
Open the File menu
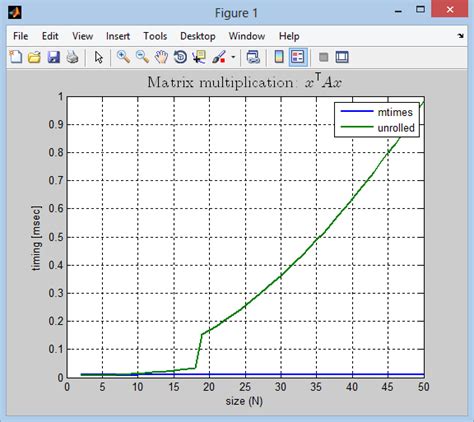click(x=20, y=36)
